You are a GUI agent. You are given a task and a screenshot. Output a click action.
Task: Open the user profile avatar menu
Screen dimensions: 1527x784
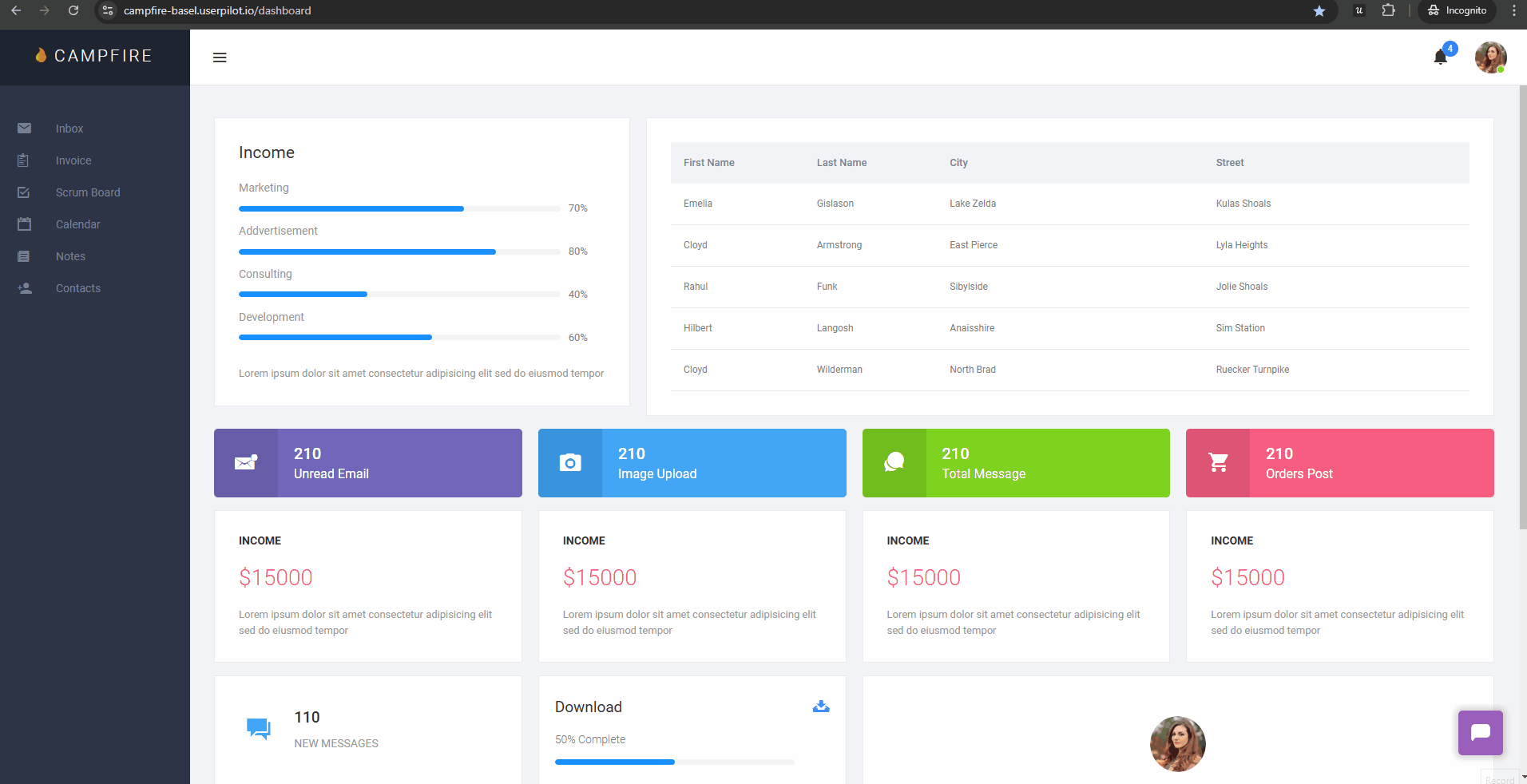point(1490,57)
